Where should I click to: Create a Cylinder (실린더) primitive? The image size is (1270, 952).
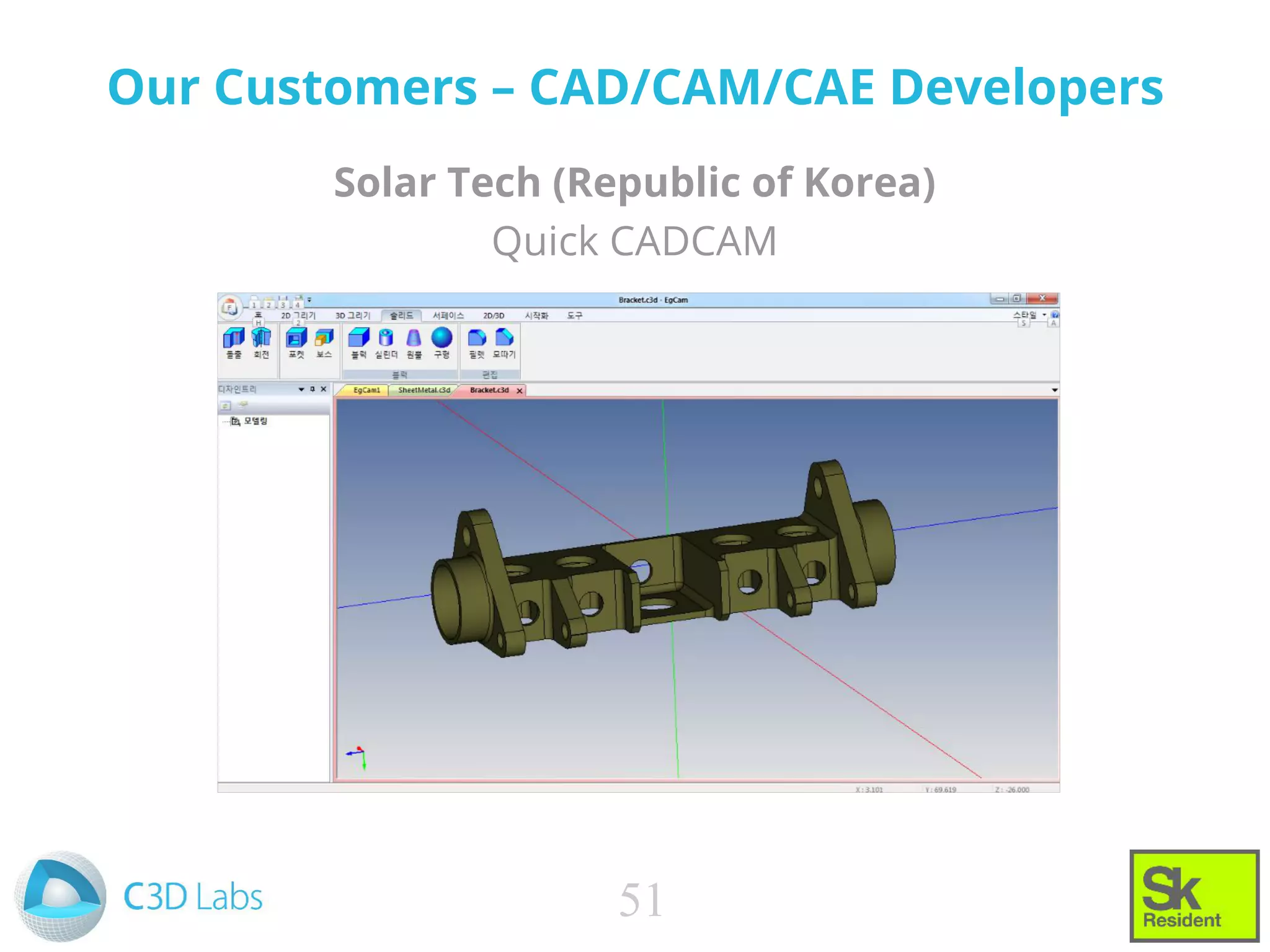click(x=386, y=343)
